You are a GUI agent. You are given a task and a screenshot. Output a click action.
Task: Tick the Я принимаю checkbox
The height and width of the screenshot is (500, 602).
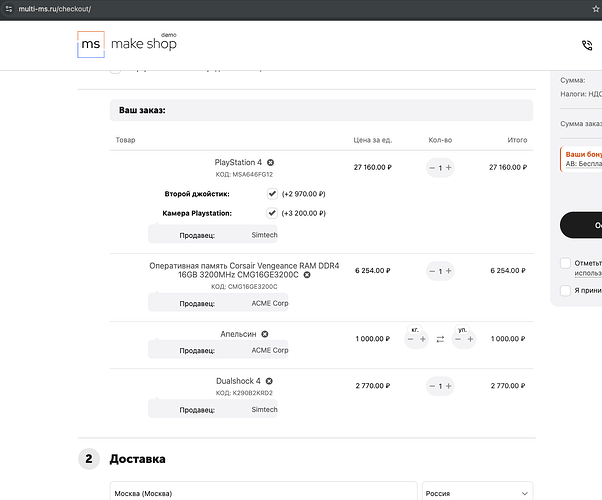(565, 290)
